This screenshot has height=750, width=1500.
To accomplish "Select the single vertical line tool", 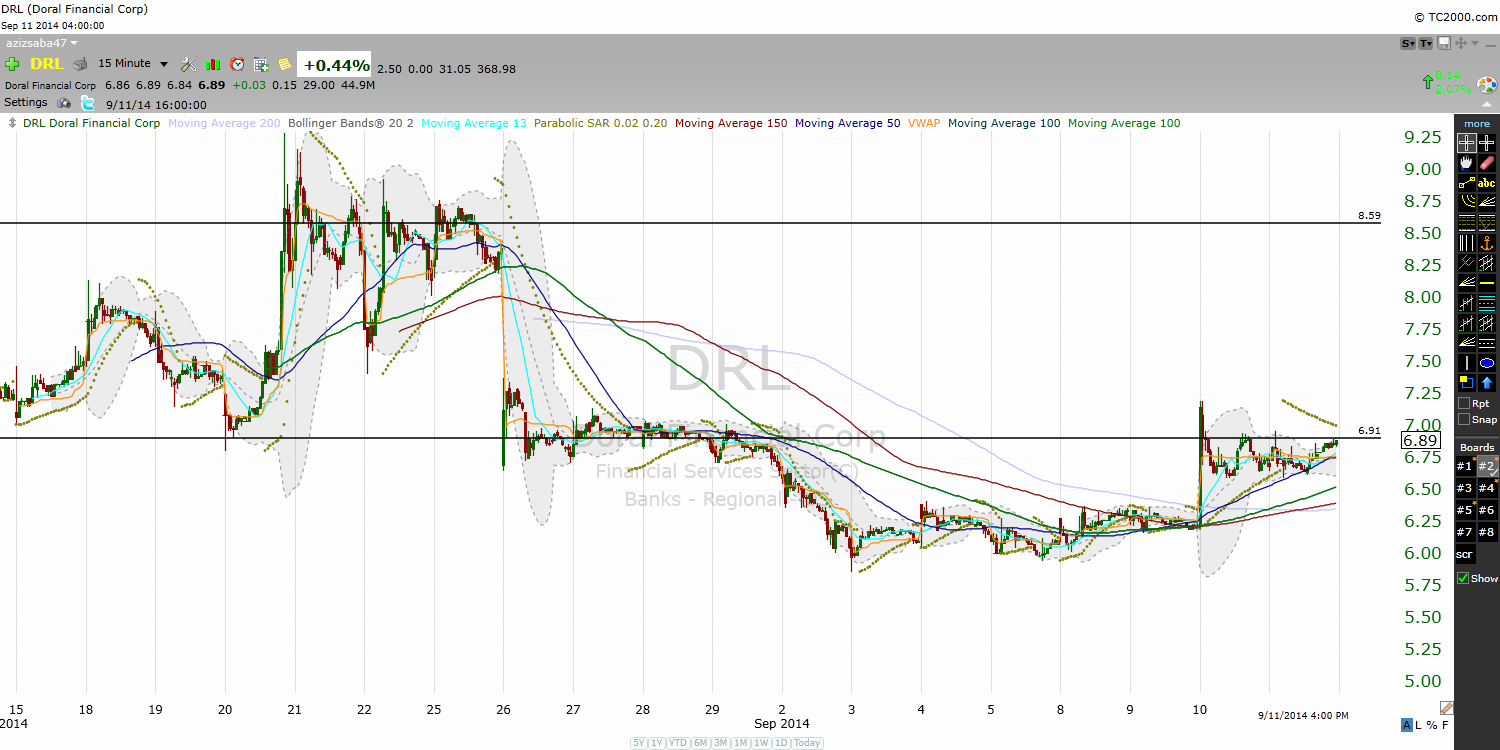I will [x=1467, y=362].
